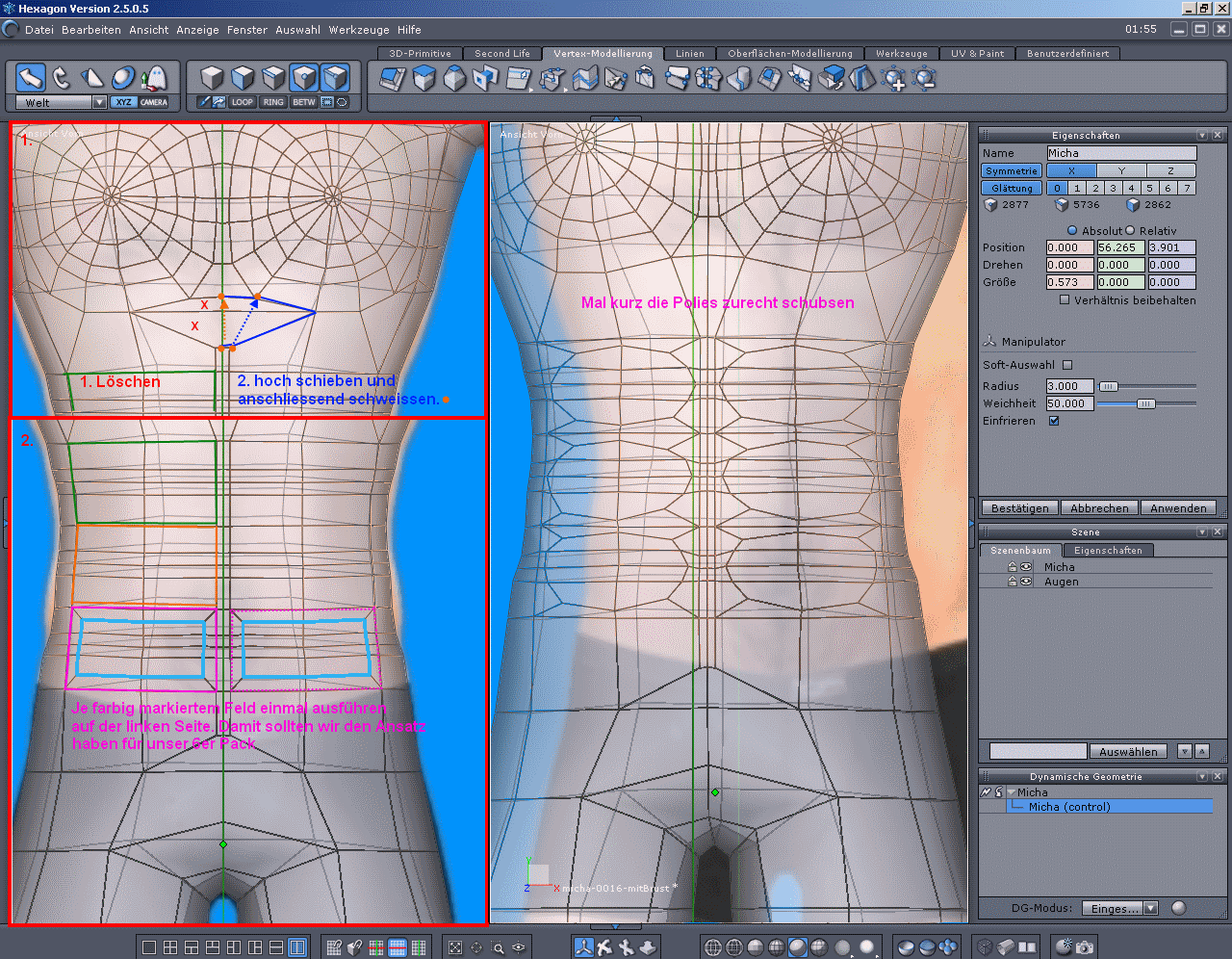Enable lasso selection mode icon
This screenshot has width=1232, height=959.
tap(342, 102)
